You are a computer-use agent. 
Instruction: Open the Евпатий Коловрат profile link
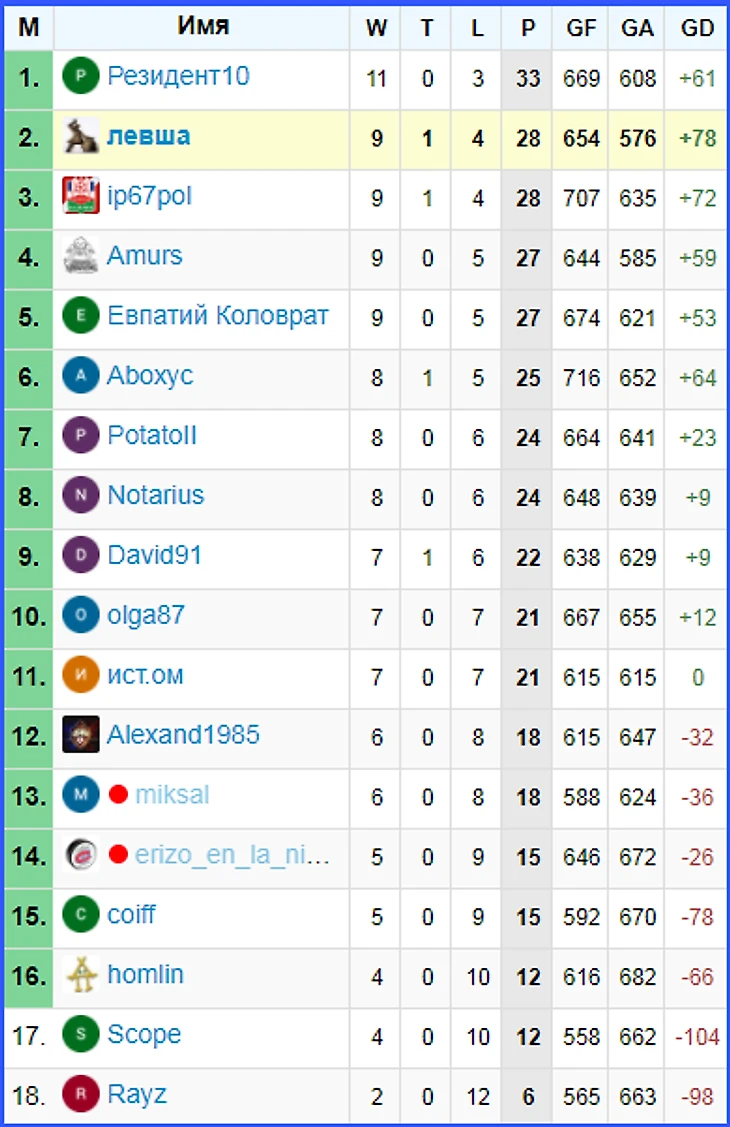click(218, 316)
